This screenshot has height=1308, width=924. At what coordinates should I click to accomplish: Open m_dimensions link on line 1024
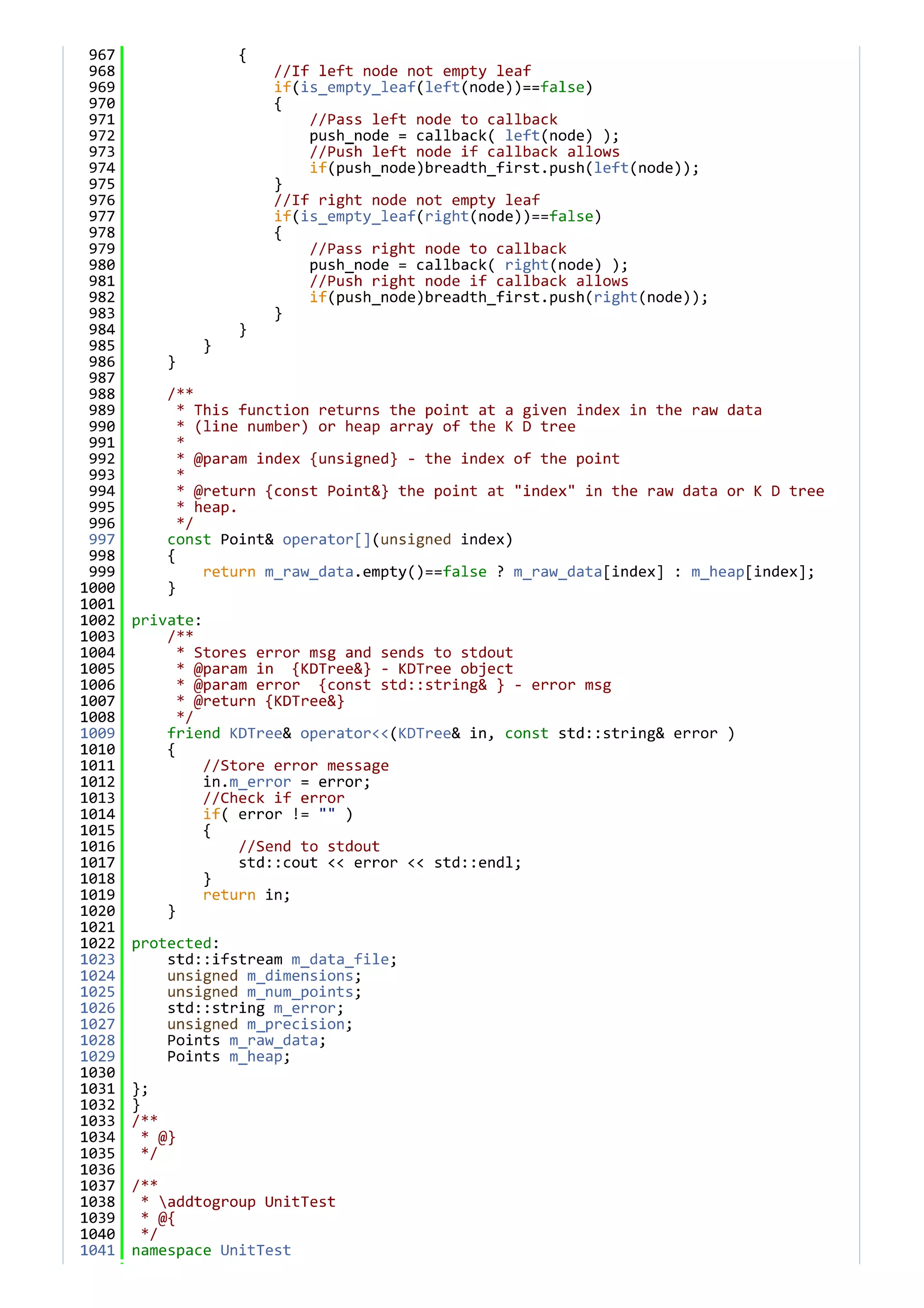[300, 975]
